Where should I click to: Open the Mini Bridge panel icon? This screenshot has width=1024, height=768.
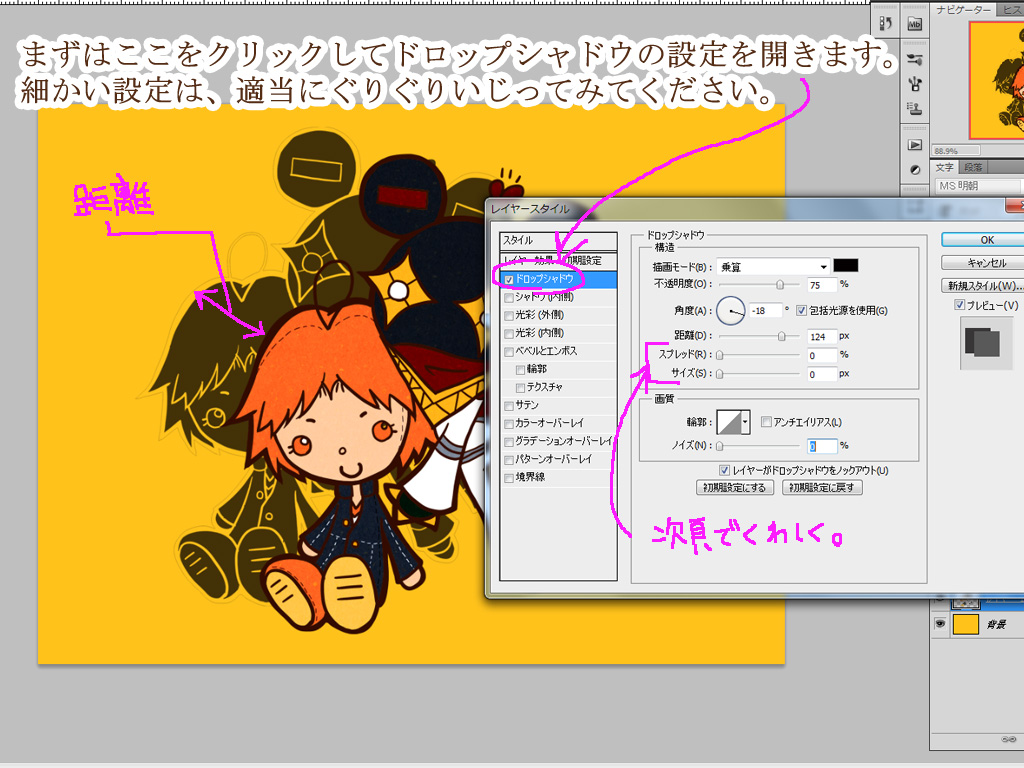pyautogui.click(x=914, y=23)
